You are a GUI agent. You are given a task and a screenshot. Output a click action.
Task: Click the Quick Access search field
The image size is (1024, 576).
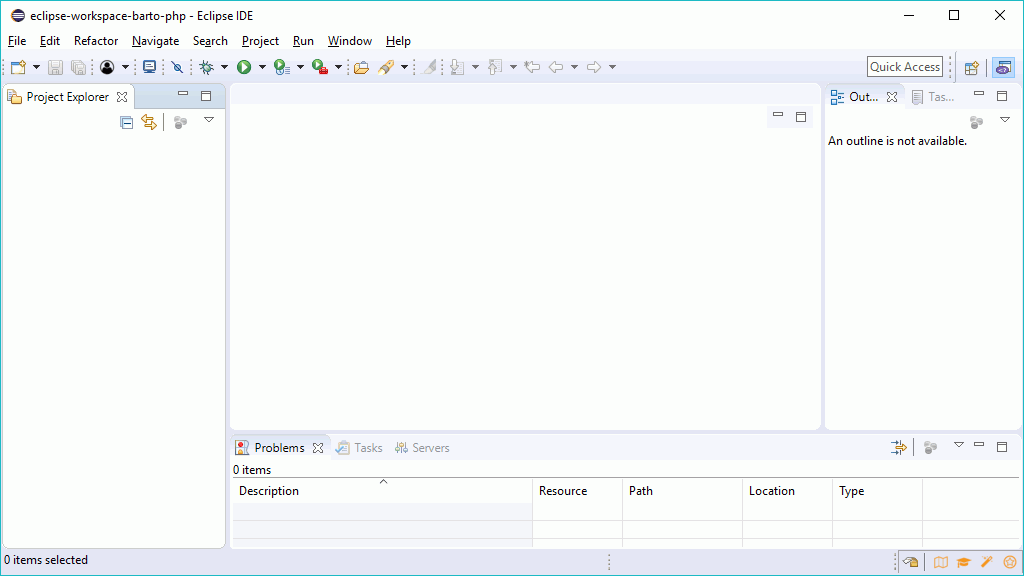tap(905, 67)
